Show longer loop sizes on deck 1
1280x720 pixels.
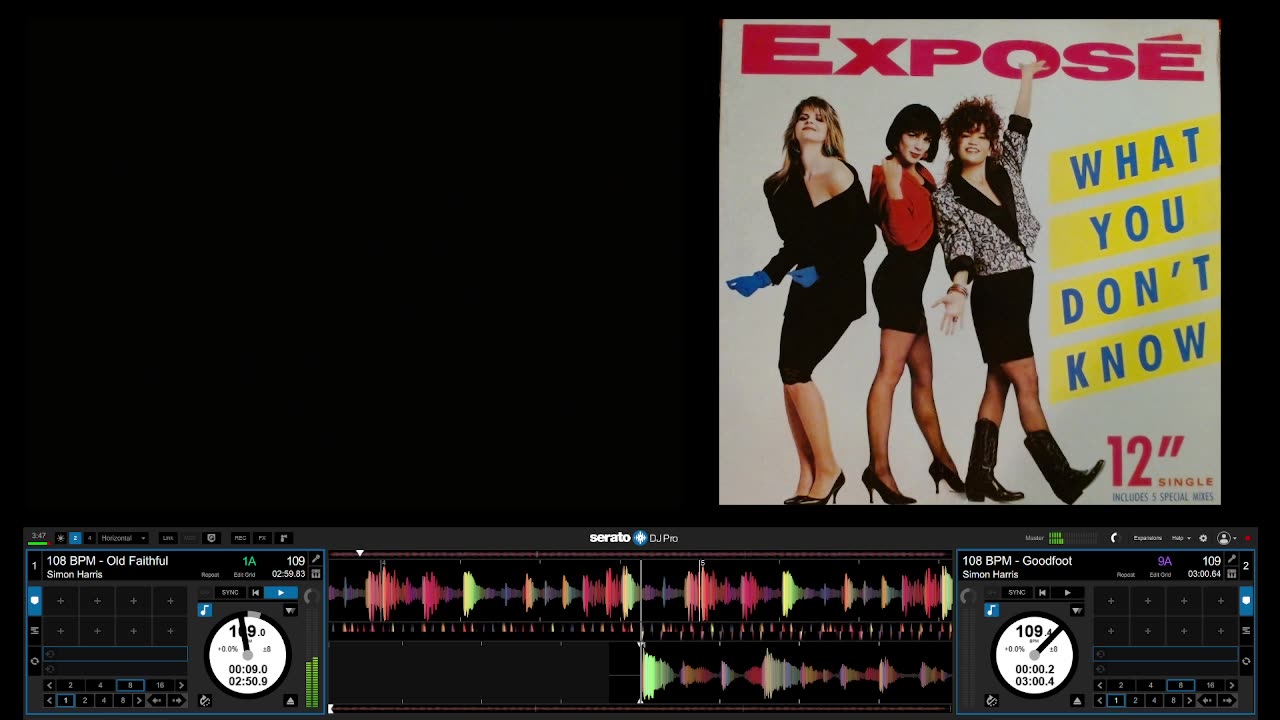(x=181, y=685)
